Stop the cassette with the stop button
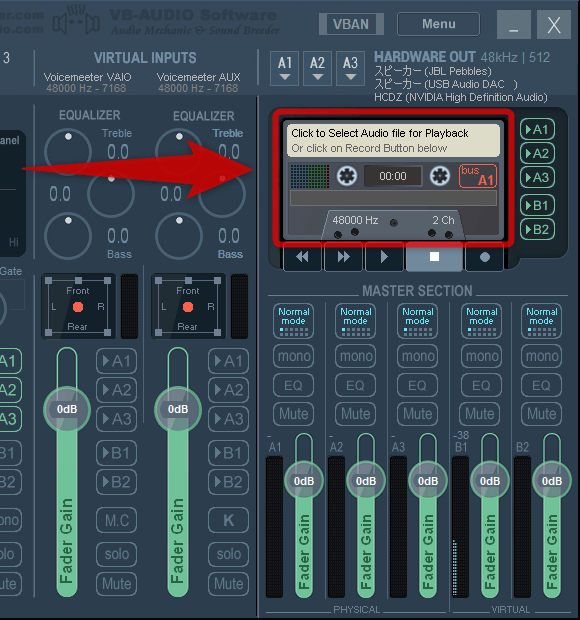Viewport: 580px width, 620px height. tap(434, 257)
